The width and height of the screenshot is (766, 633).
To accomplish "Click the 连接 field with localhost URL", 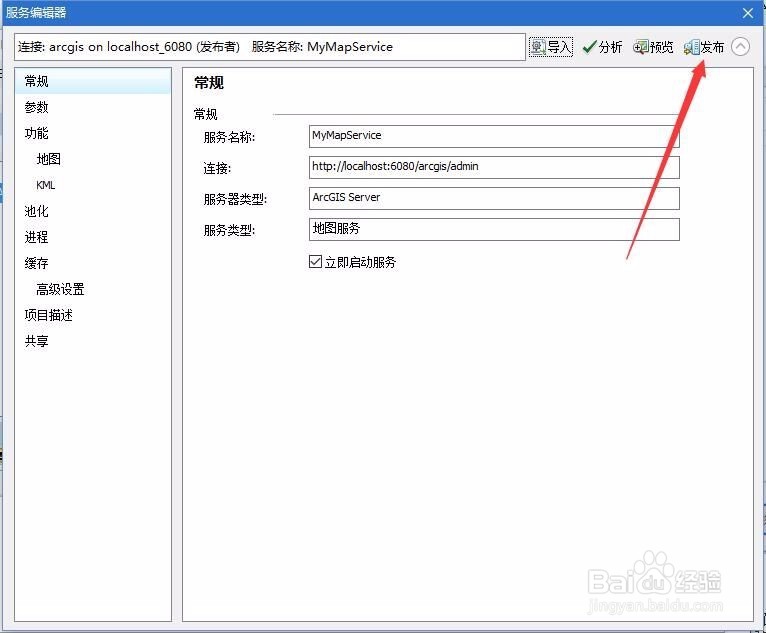I will point(494,167).
